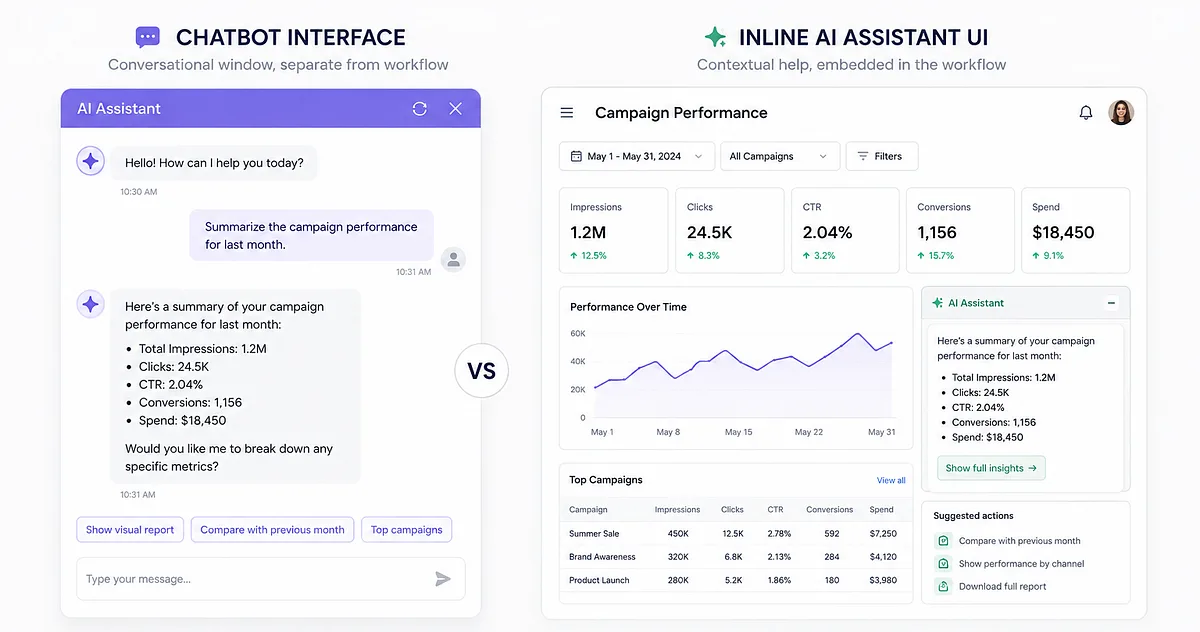The image size is (1200, 632).
Task: Choose the Top campaigns quick reply chip
Action: point(407,530)
